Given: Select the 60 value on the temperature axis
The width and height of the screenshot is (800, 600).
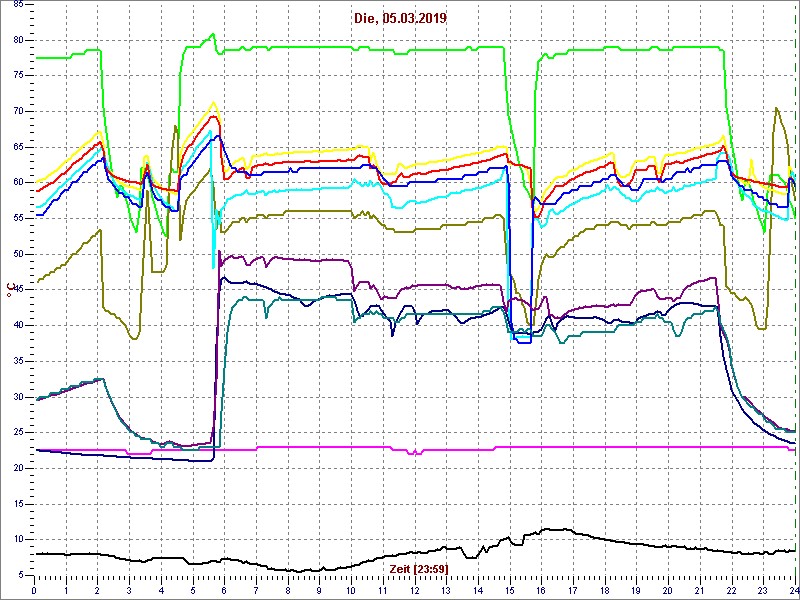Looking at the screenshot, I should click(x=17, y=183).
